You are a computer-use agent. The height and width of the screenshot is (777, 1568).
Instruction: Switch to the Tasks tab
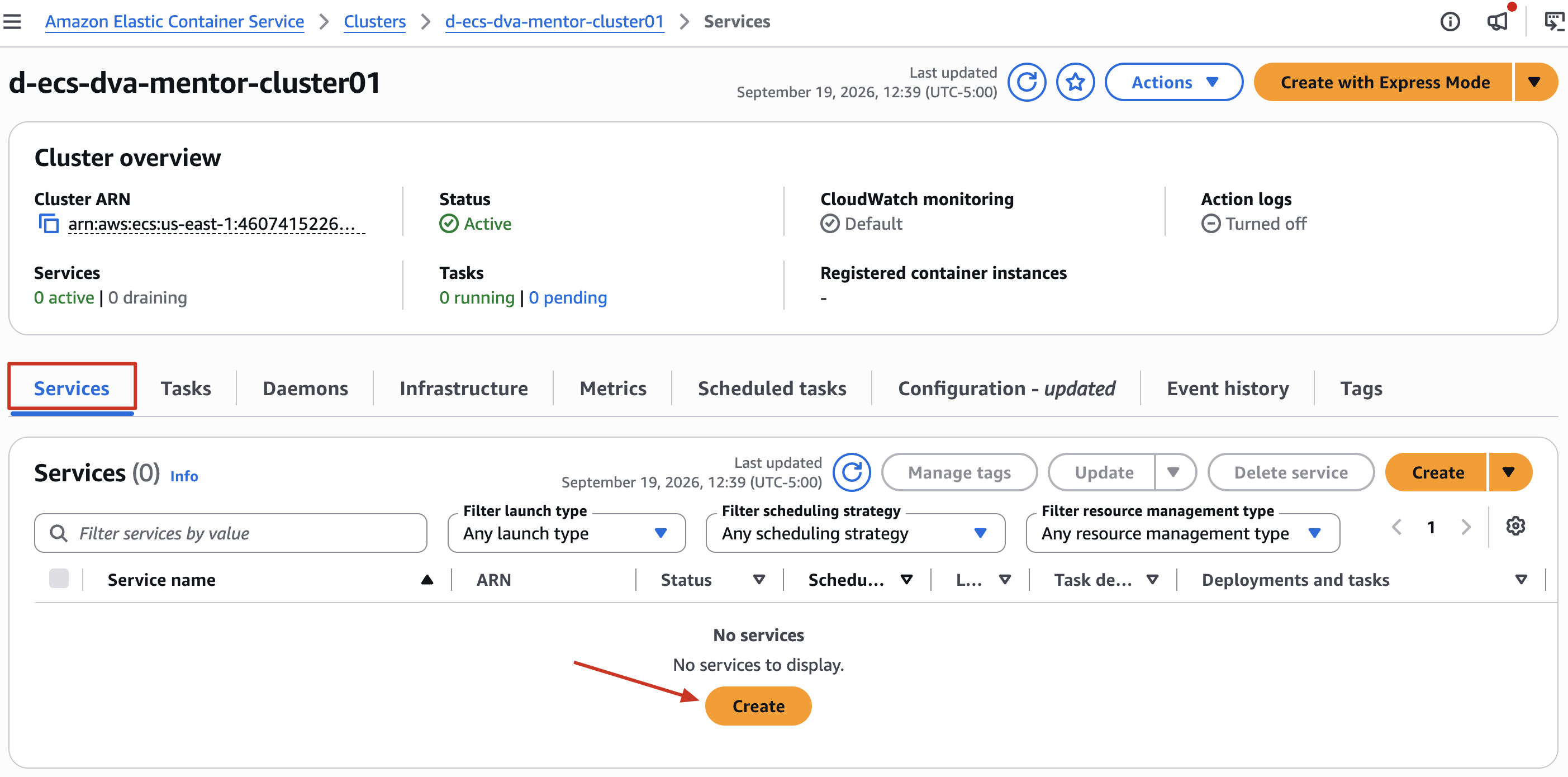(186, 388)
